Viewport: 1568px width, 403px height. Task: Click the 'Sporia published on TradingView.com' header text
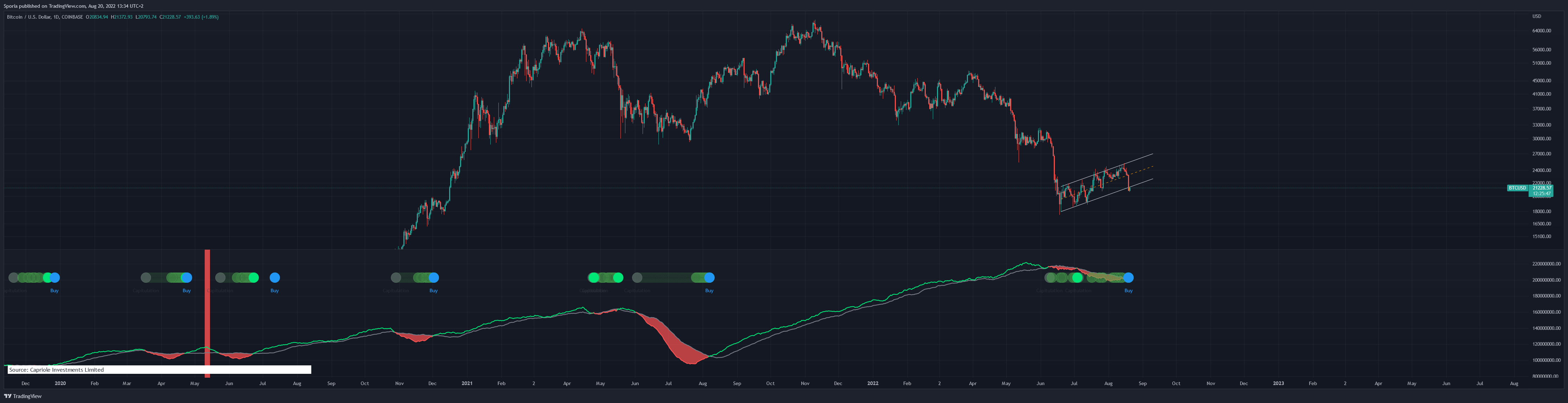[44, 6]
